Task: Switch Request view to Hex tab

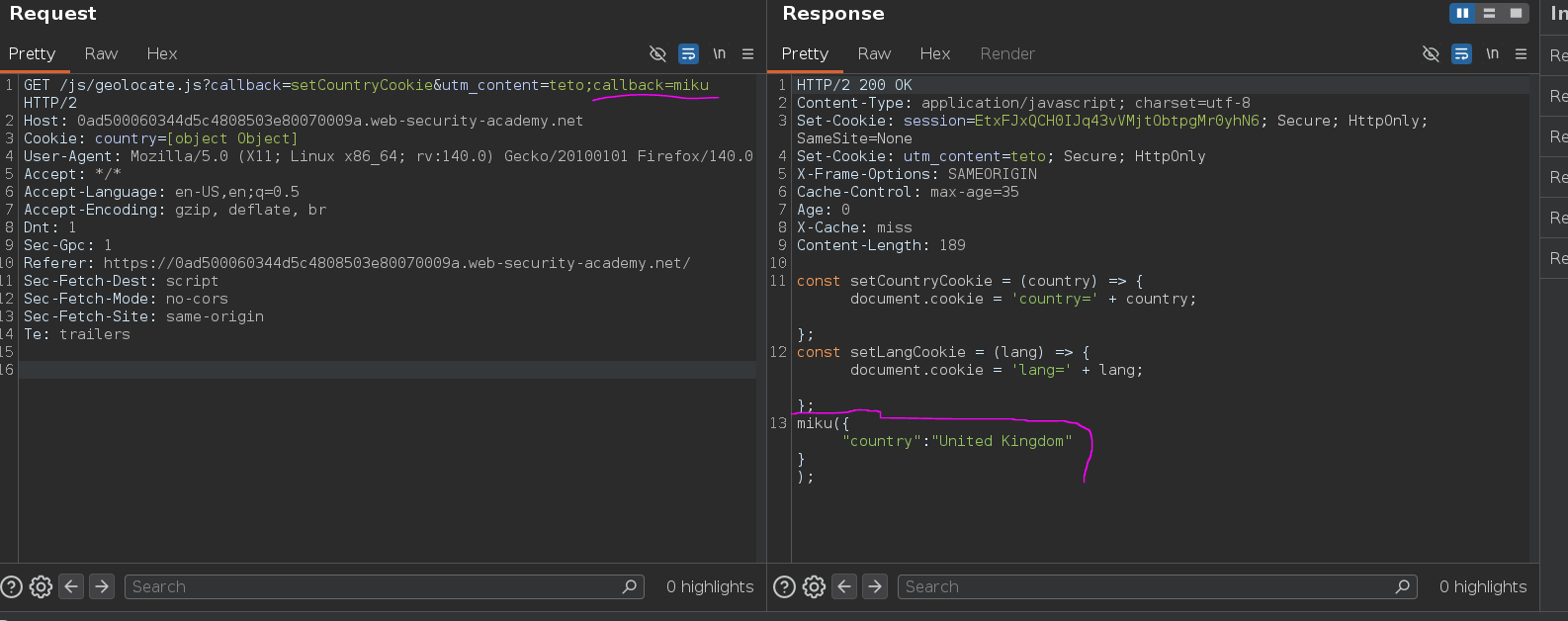Action: coord(162,53)
